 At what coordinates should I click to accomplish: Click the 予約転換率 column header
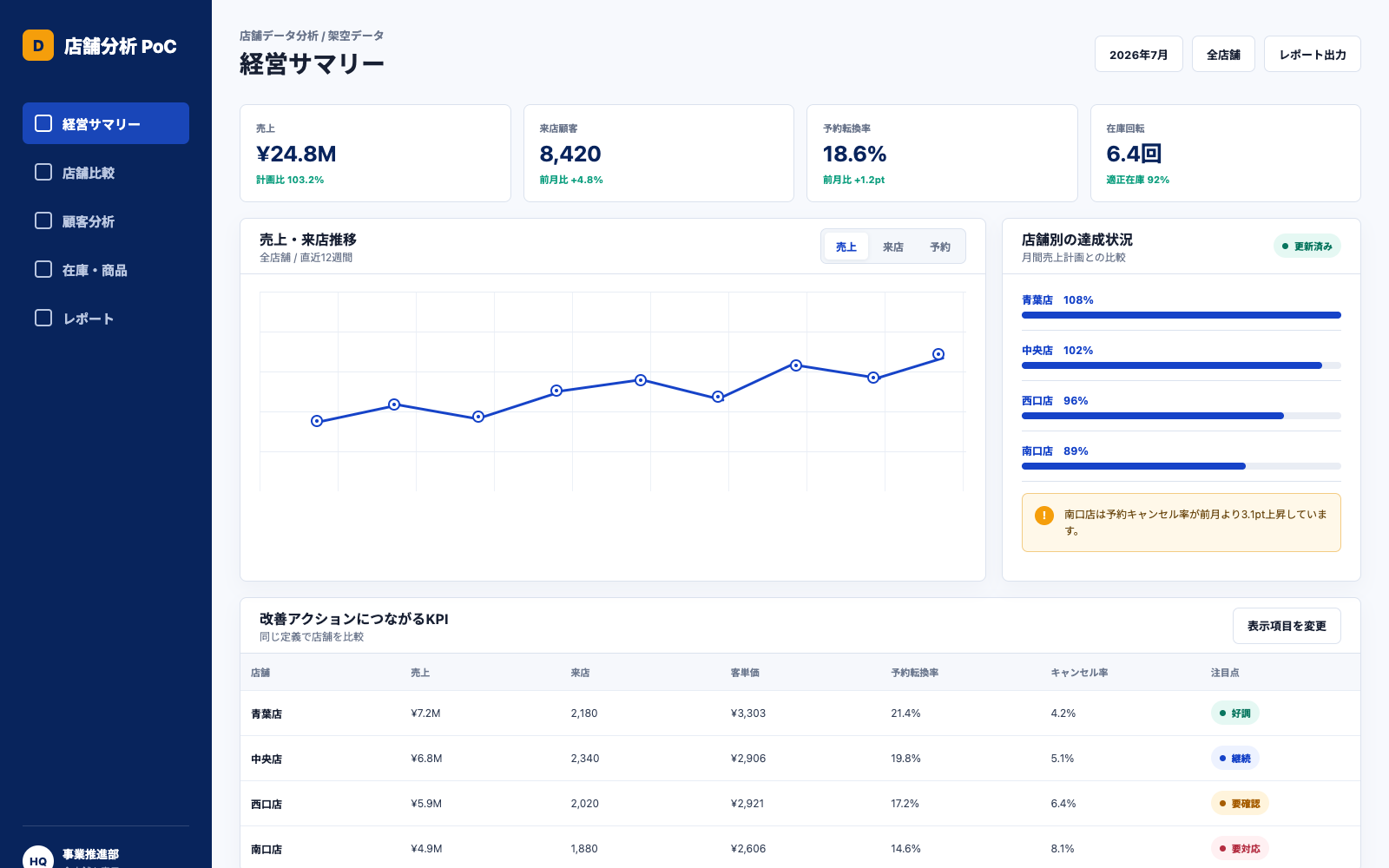(x=914, y=673)
